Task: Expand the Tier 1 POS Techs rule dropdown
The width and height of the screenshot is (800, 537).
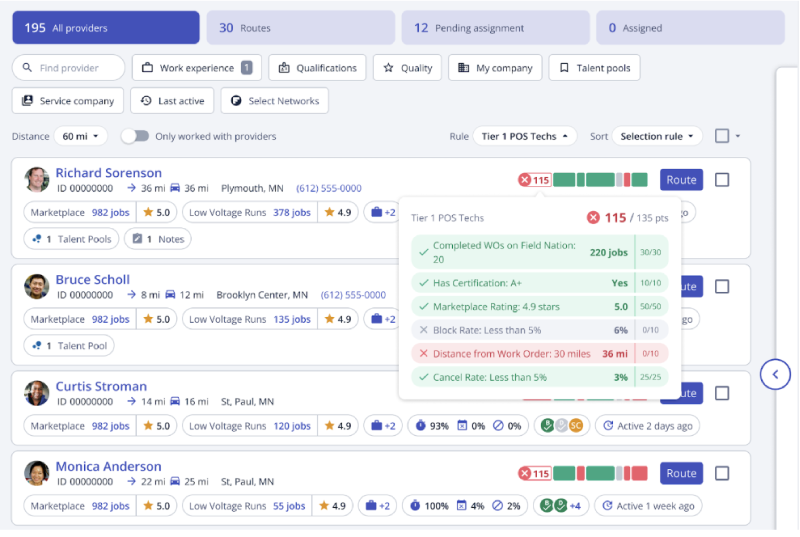Action: pyautogui.click(x=525, y=136)
